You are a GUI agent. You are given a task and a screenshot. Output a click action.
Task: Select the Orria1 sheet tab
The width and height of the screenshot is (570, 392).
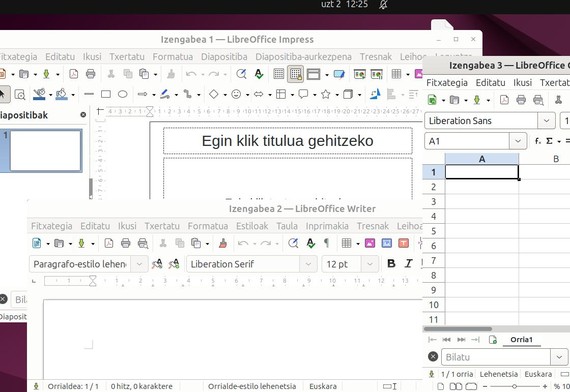521,340
